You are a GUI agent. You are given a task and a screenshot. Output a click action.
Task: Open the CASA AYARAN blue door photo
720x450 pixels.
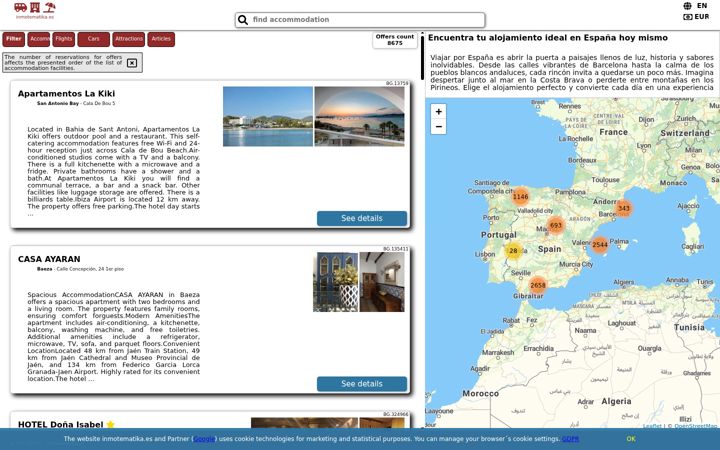336,282
